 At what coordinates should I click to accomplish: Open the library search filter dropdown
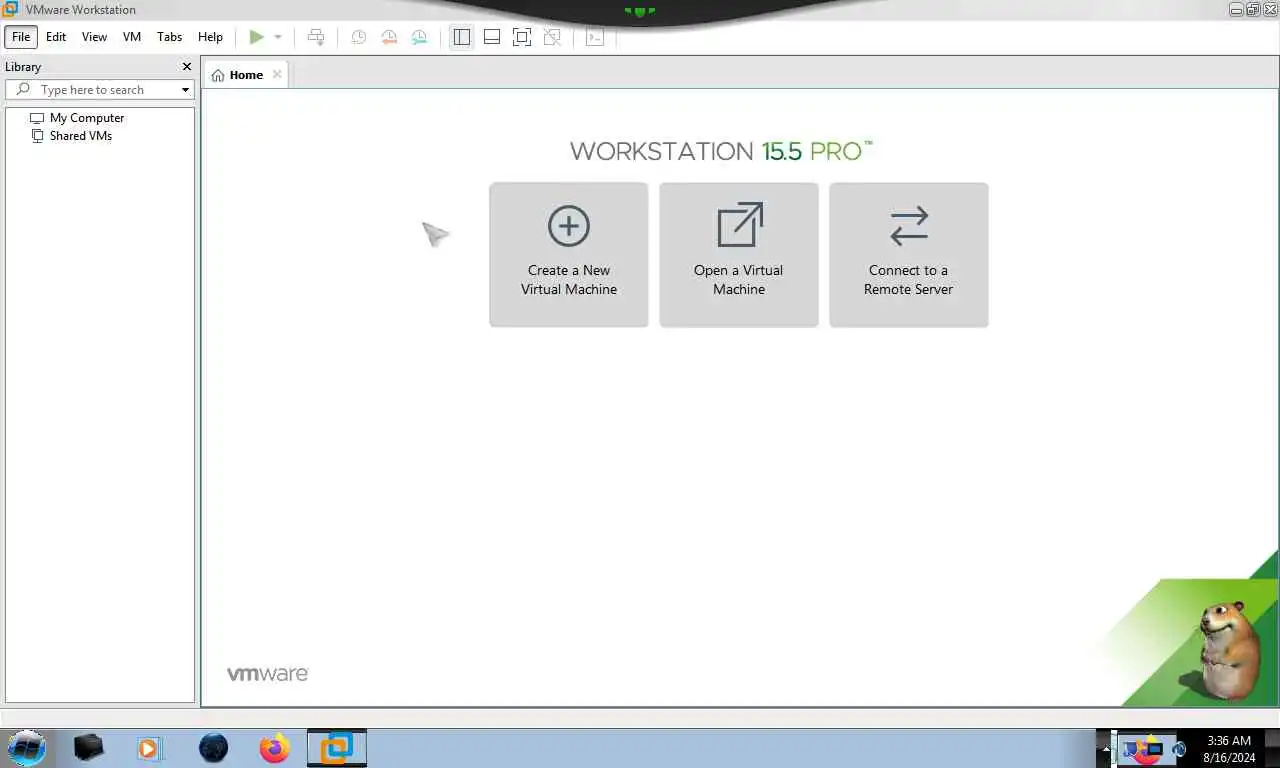point(185,90)
